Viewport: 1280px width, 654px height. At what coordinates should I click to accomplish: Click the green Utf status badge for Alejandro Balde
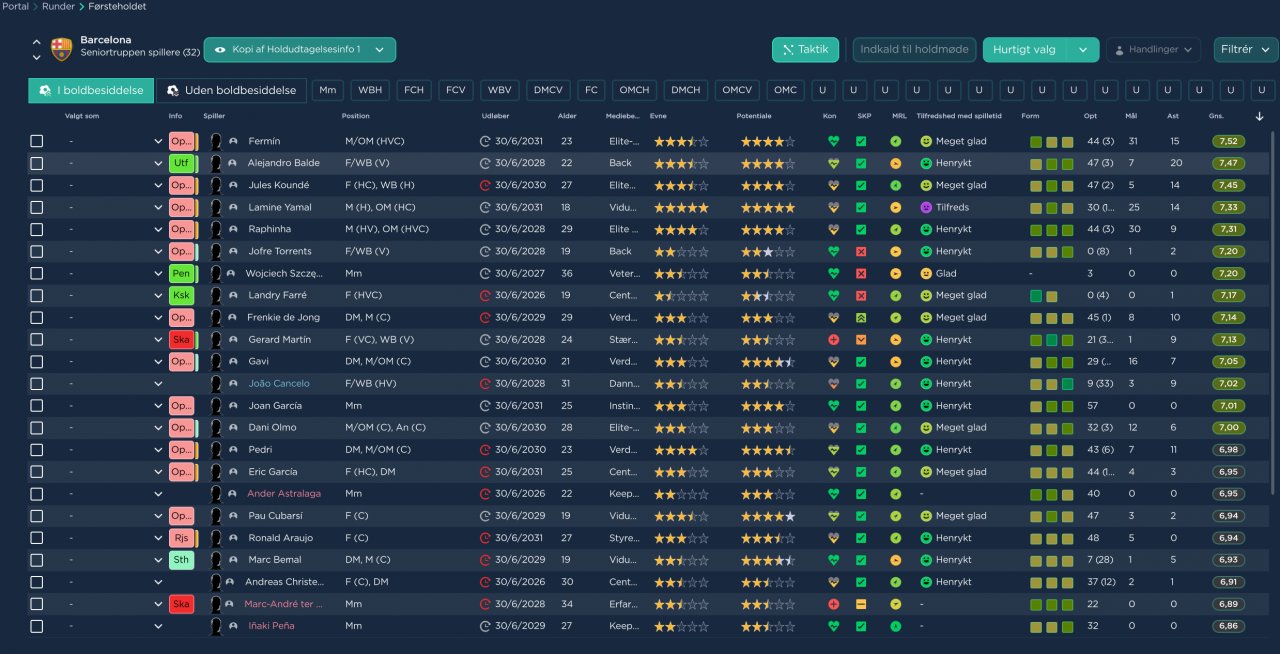(x=181, y=163)
